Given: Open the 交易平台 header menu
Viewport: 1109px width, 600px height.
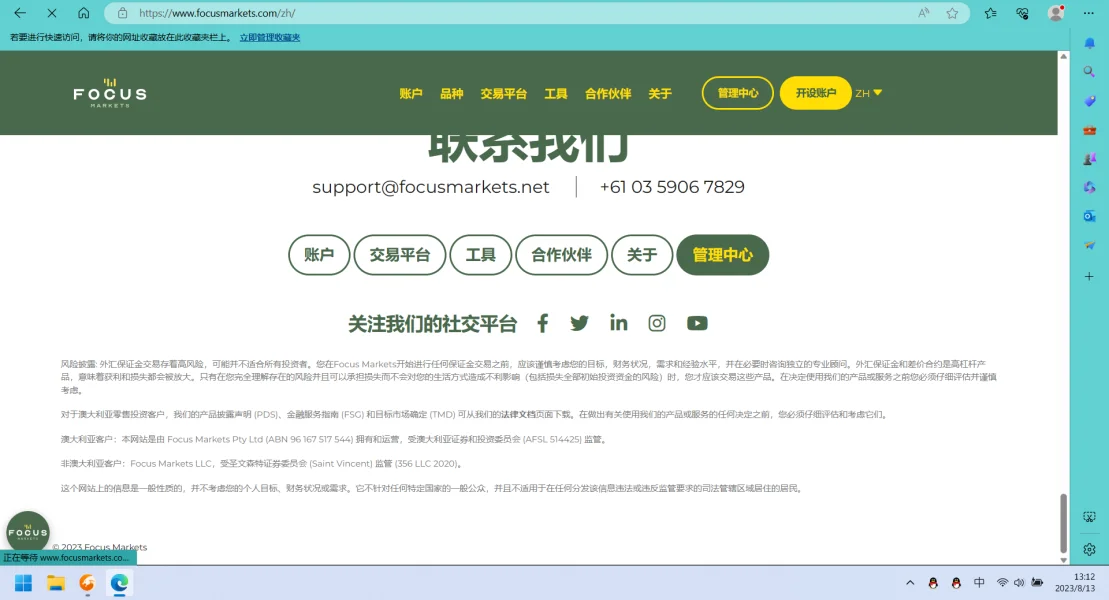Looking at the screenshot, I should click(504, 93).
